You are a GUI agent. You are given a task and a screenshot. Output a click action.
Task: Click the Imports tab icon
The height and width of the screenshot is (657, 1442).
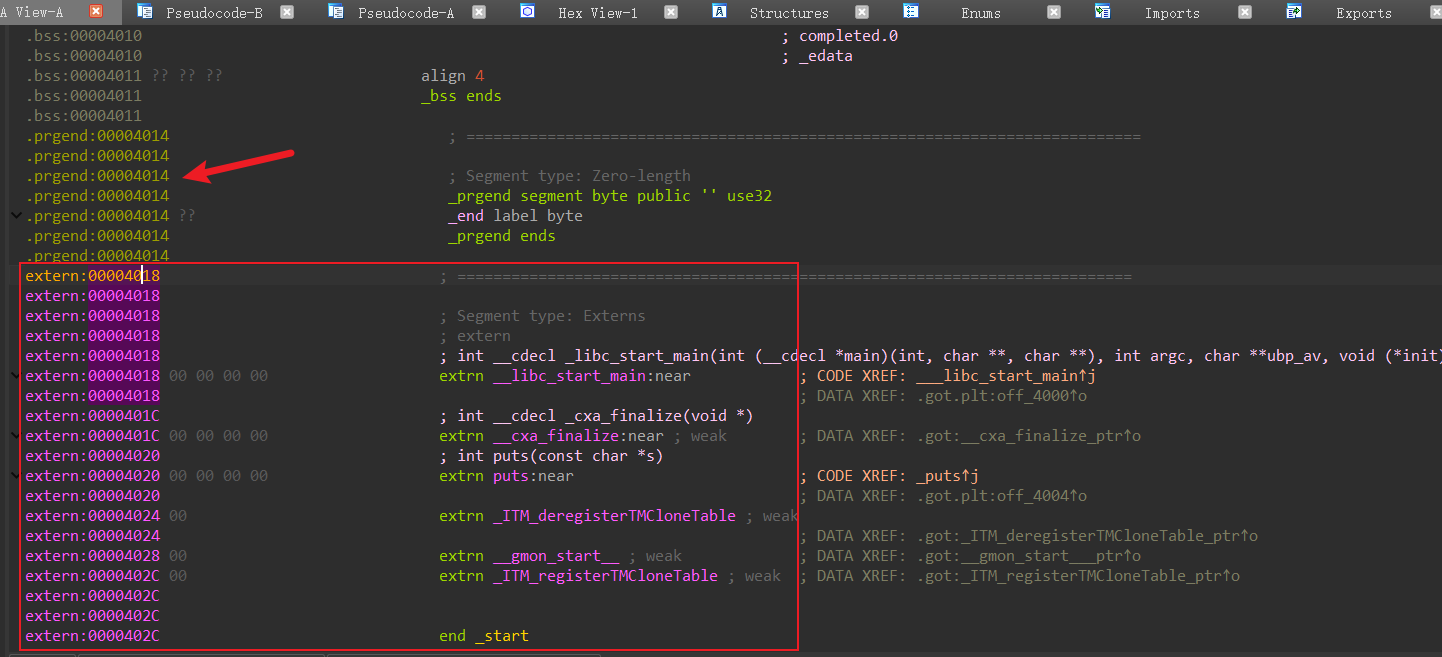pyautogui.click(x=1102, y=12)
